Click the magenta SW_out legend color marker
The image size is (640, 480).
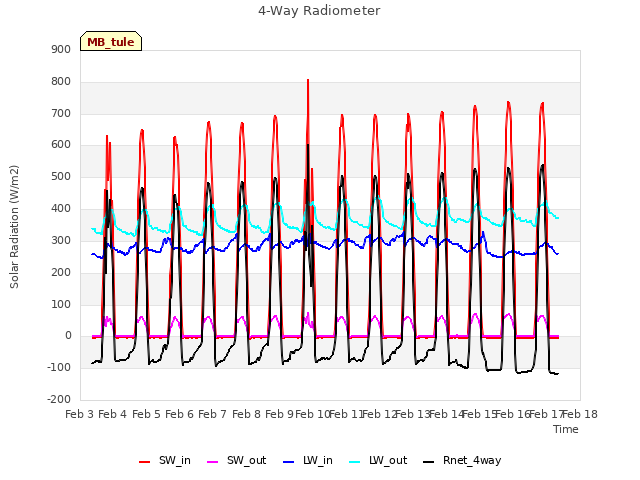pyautogui.click(x=213, y=462)
